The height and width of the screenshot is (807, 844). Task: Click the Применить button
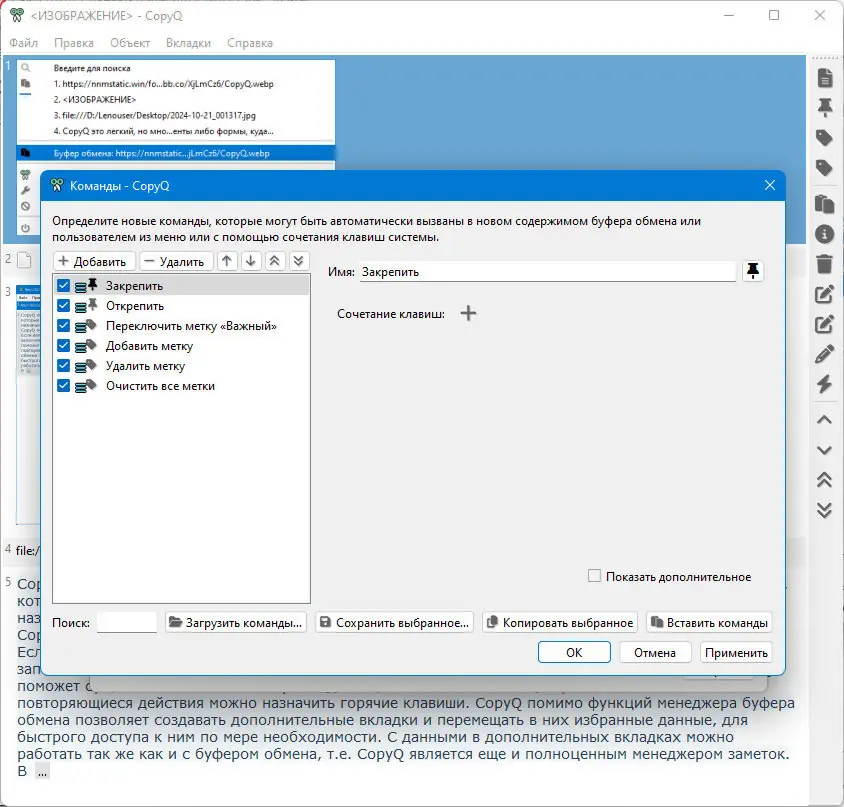(x=736, y=652)
